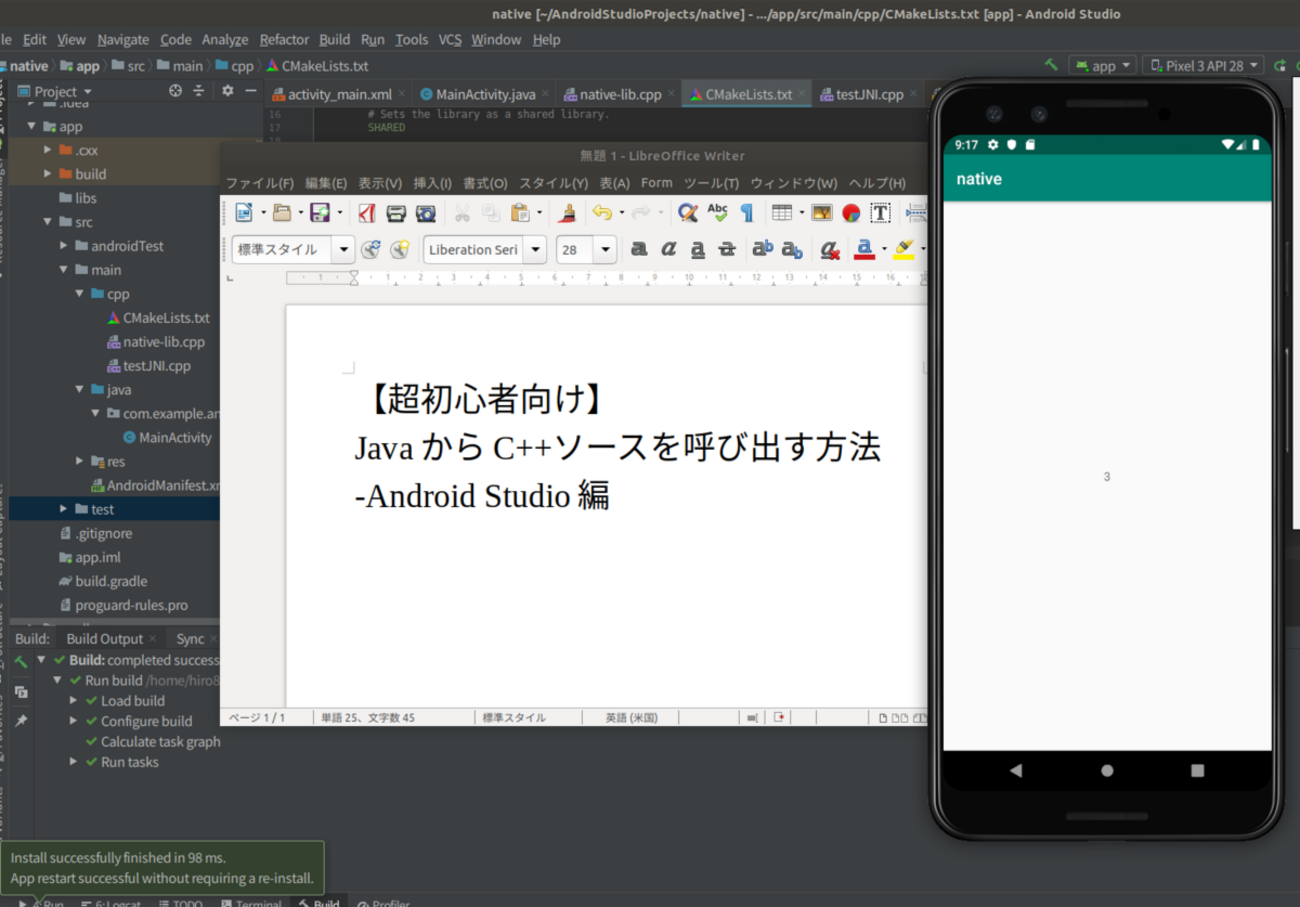The height and width of the screenshot is (907, 1300).
Task: Insert an image in Writer
Action: [x=822, y=212]
